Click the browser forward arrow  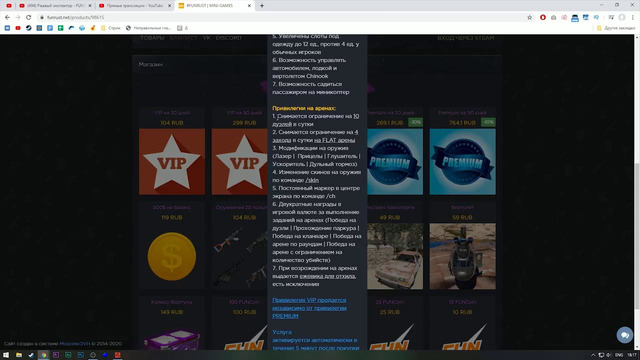[18, 17]
